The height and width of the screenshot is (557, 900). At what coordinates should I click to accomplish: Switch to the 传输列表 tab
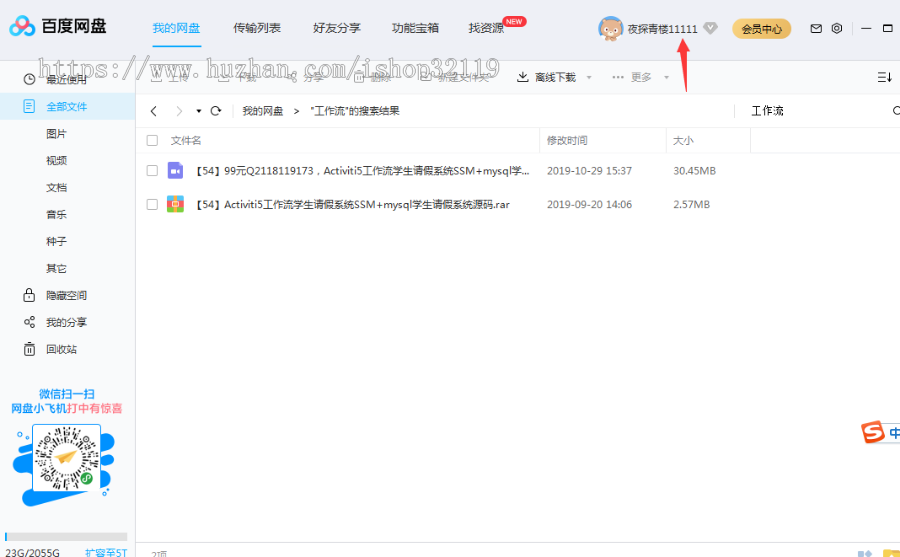tap(257, 28)
